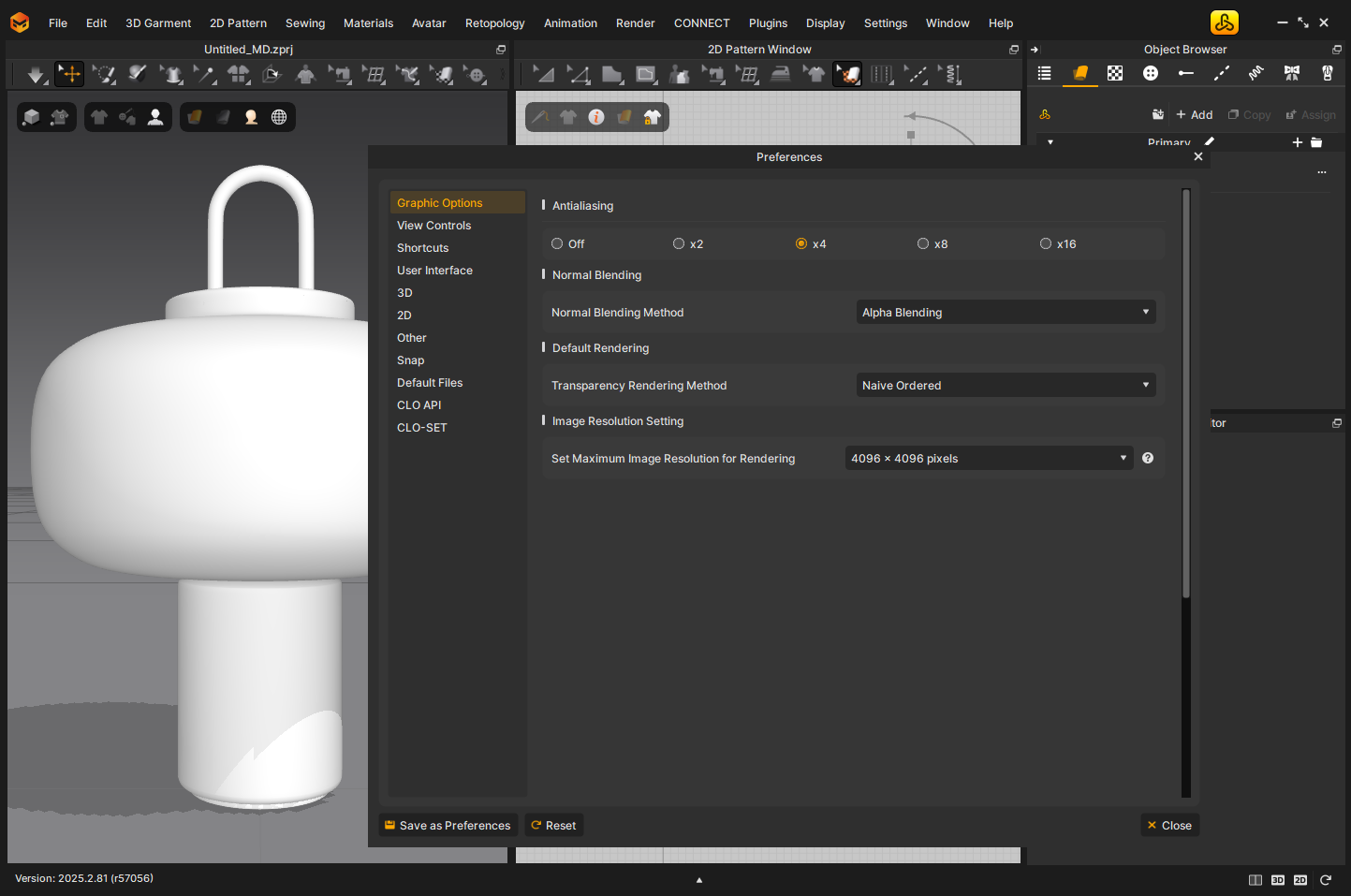The height and width of the screenshot is (896, 1351).
Task: Select the Simulate down-arrow tool
Action: 36,75
